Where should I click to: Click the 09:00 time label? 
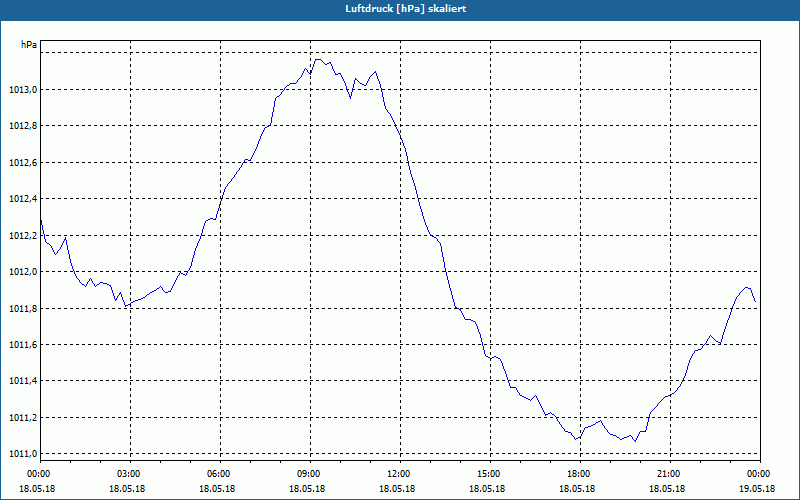310,474
